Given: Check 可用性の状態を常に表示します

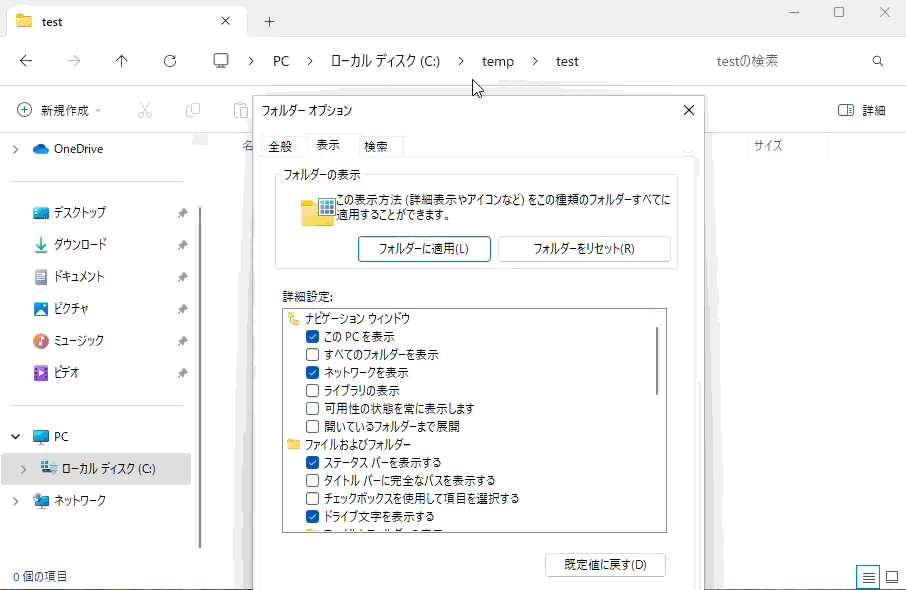Looking at the screenshot, I should coord(313,409).
